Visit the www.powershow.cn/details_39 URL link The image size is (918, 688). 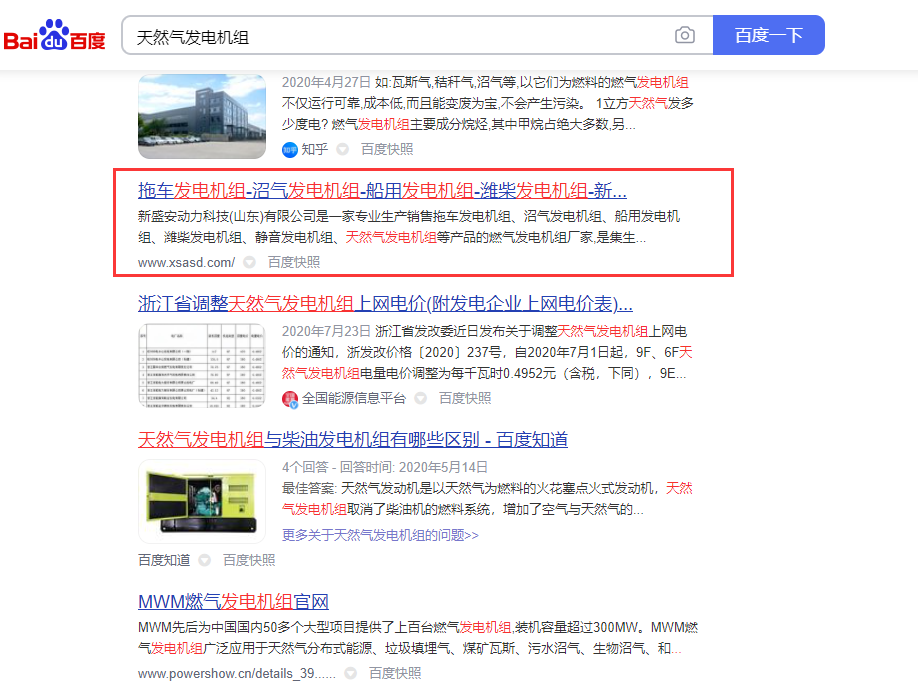(237, 673)
